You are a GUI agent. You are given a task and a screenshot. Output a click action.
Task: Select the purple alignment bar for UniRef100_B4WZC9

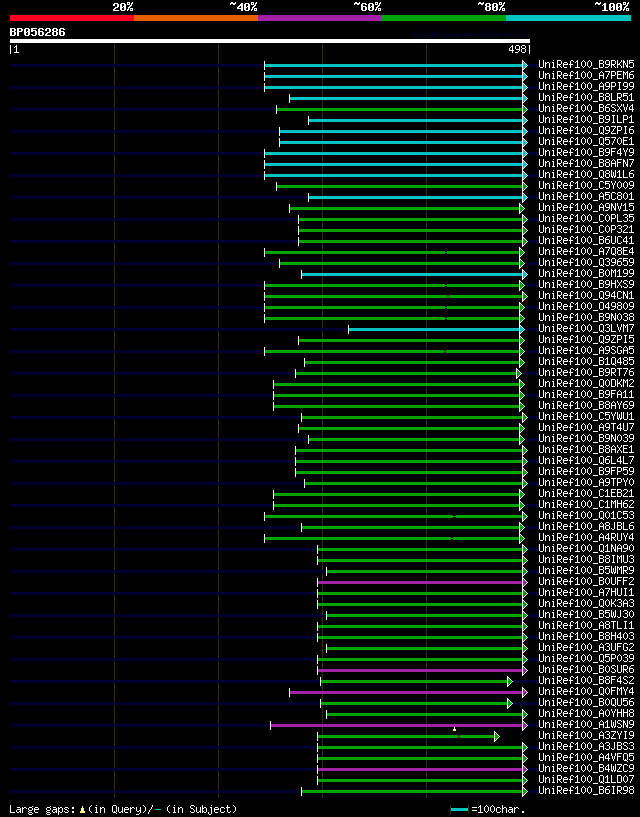click(x=422, y=770)
